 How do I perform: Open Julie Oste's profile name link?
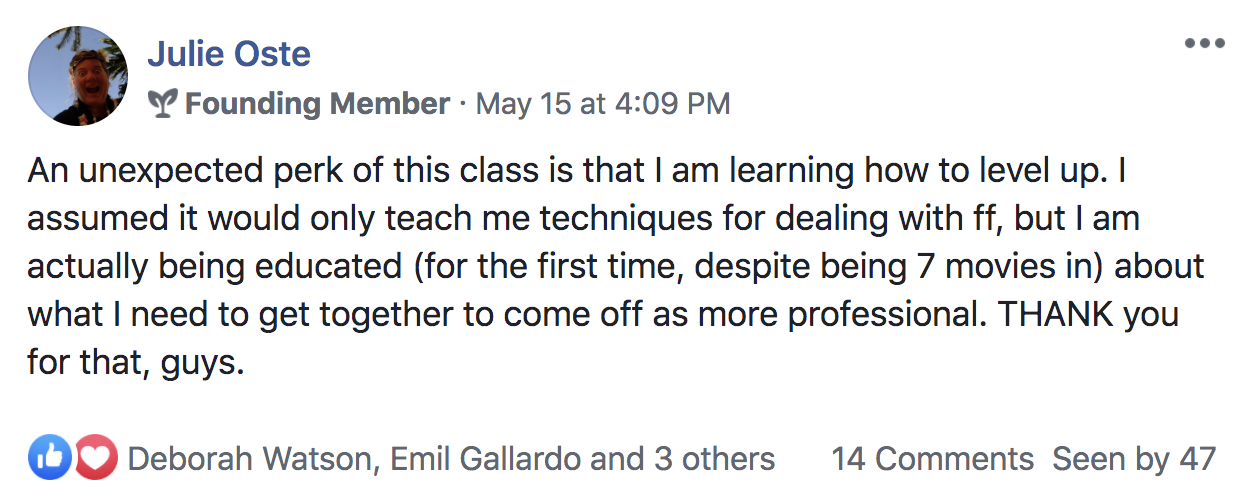(x=229, y=53)
